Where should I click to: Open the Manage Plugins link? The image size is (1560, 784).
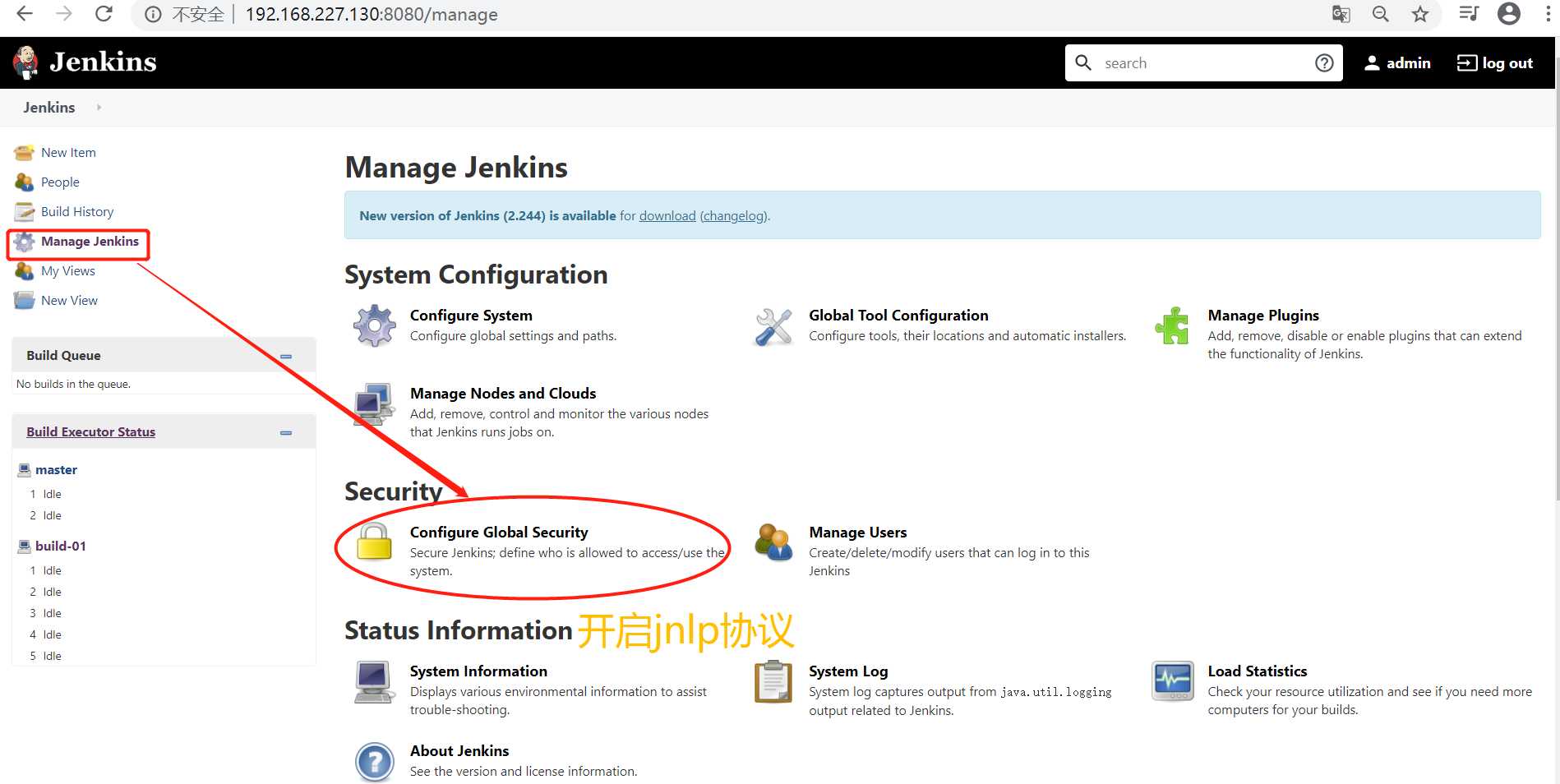pos(1263,316)
